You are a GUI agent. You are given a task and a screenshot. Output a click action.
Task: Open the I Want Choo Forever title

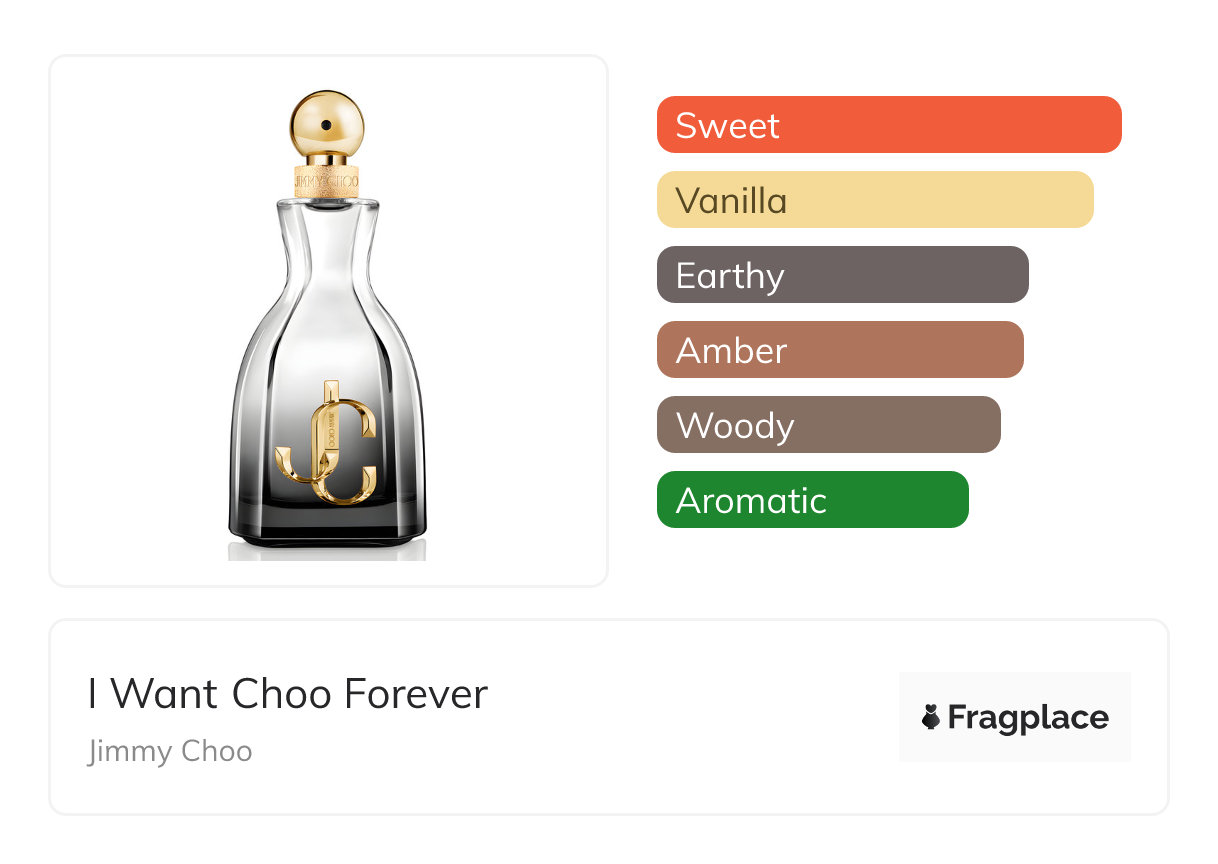(287, 694)
